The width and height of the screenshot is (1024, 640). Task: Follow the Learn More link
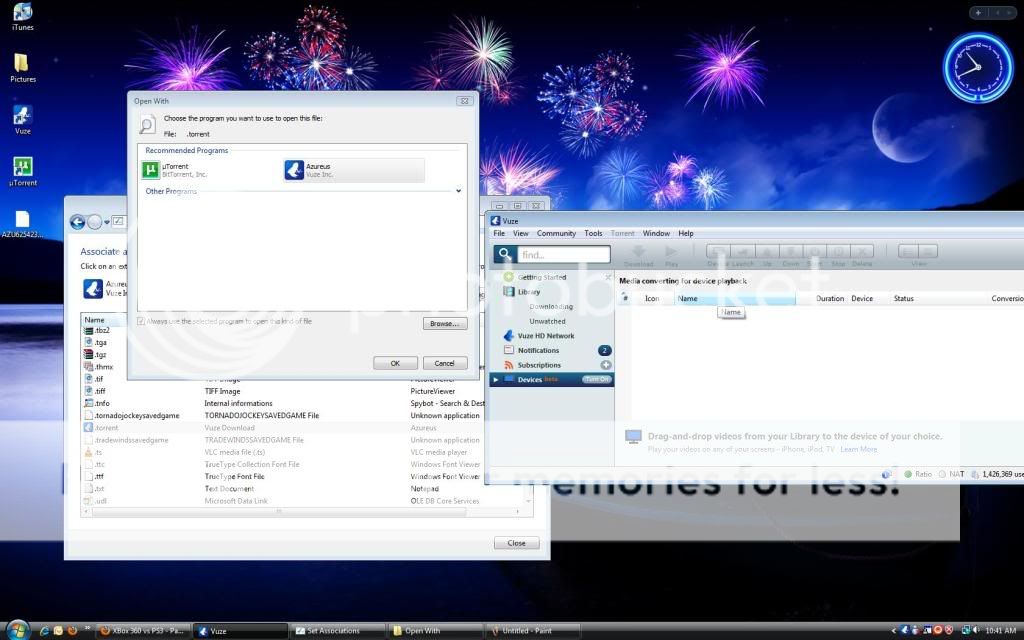point(858,449)
